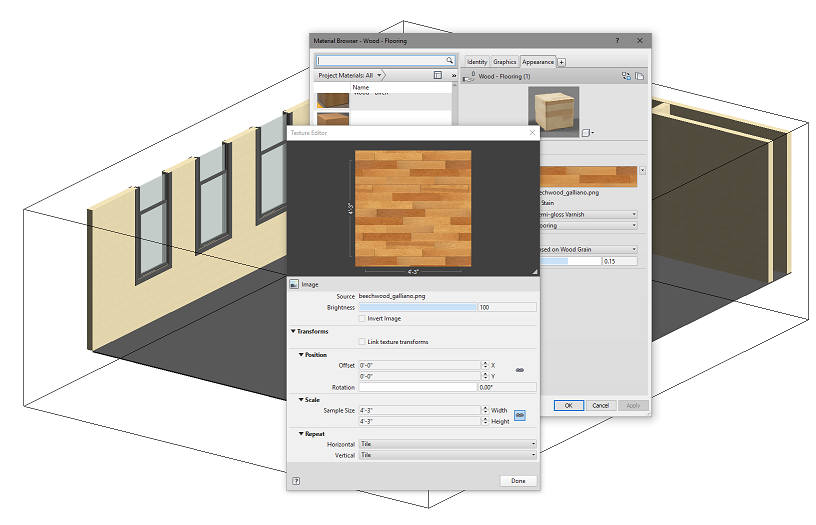Click the Name column header in material list
Image resolution: width=816 pixels, height=525 pixels.
[361, 87]
